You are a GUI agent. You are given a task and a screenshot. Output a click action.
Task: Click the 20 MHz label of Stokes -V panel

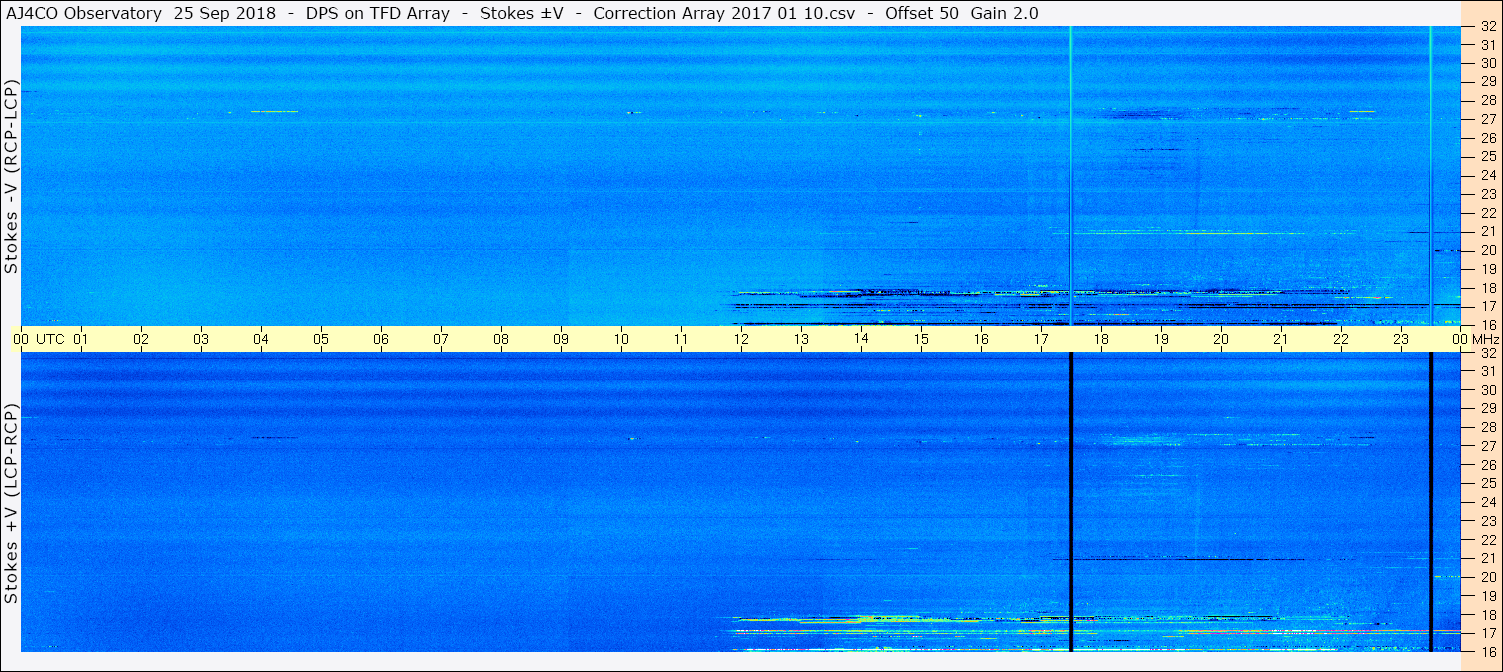point(1487,250)
